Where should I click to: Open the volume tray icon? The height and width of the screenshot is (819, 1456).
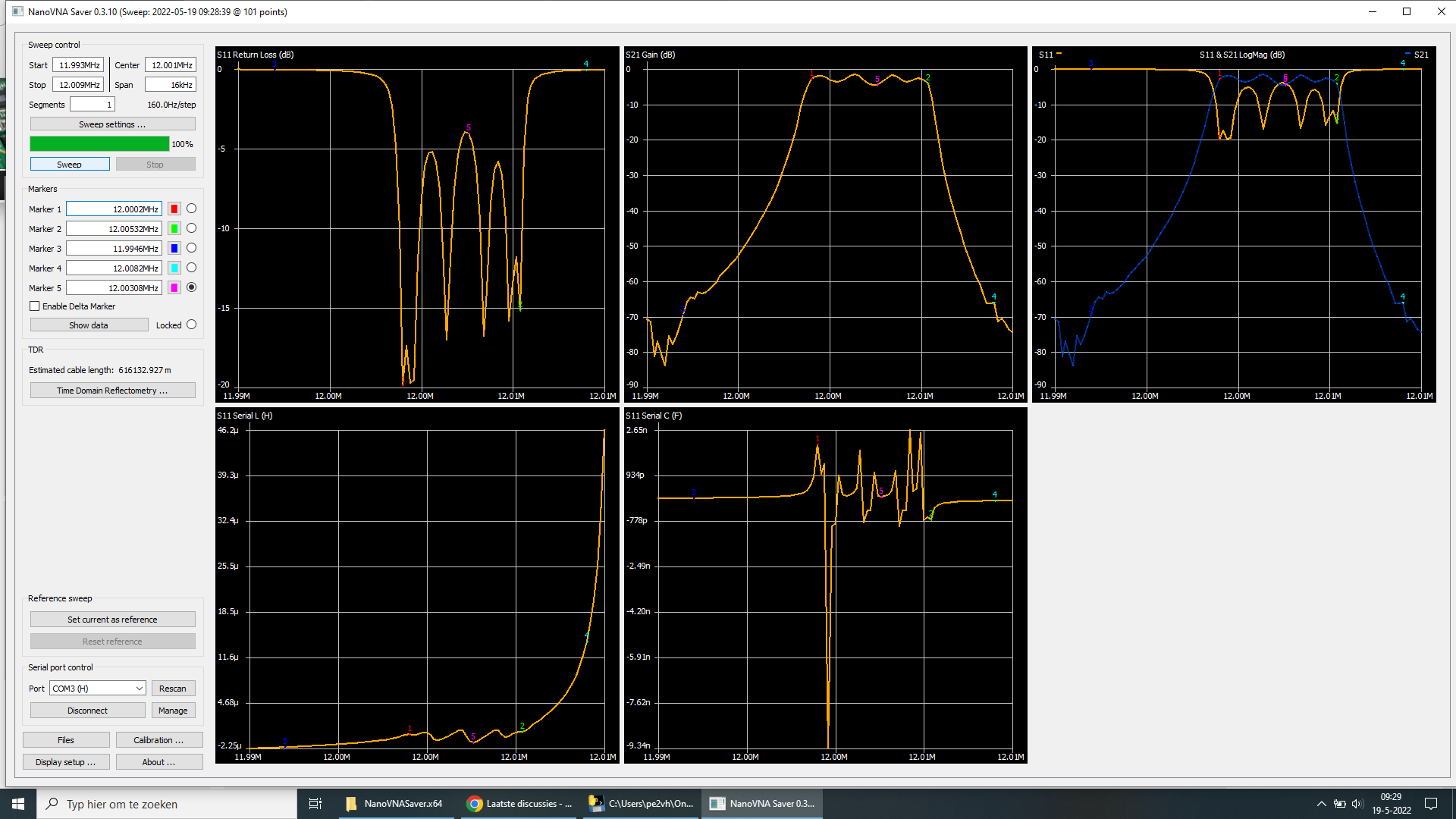point(1357,804)
